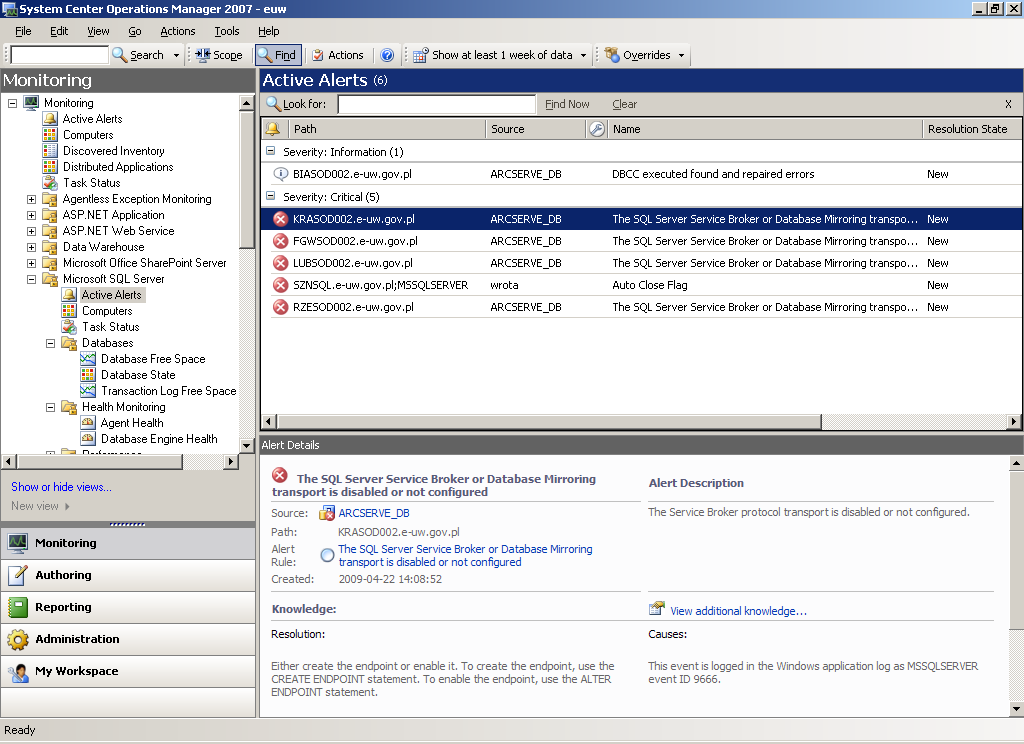Open the Edit menu
1024x744 pixels.
tap(59, 31)
